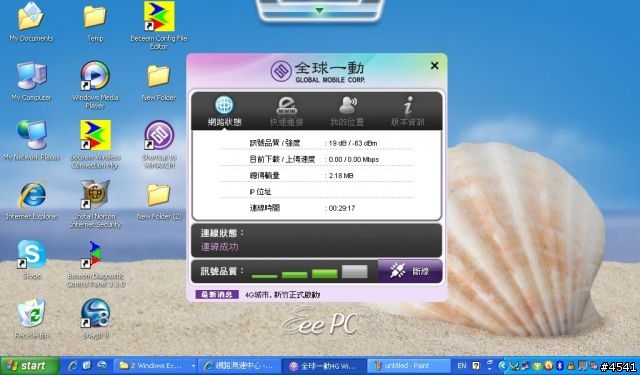This screenshot has width=640, height=375.
Task: Open the 我的位置 my location tab
Action: point(347,111)
